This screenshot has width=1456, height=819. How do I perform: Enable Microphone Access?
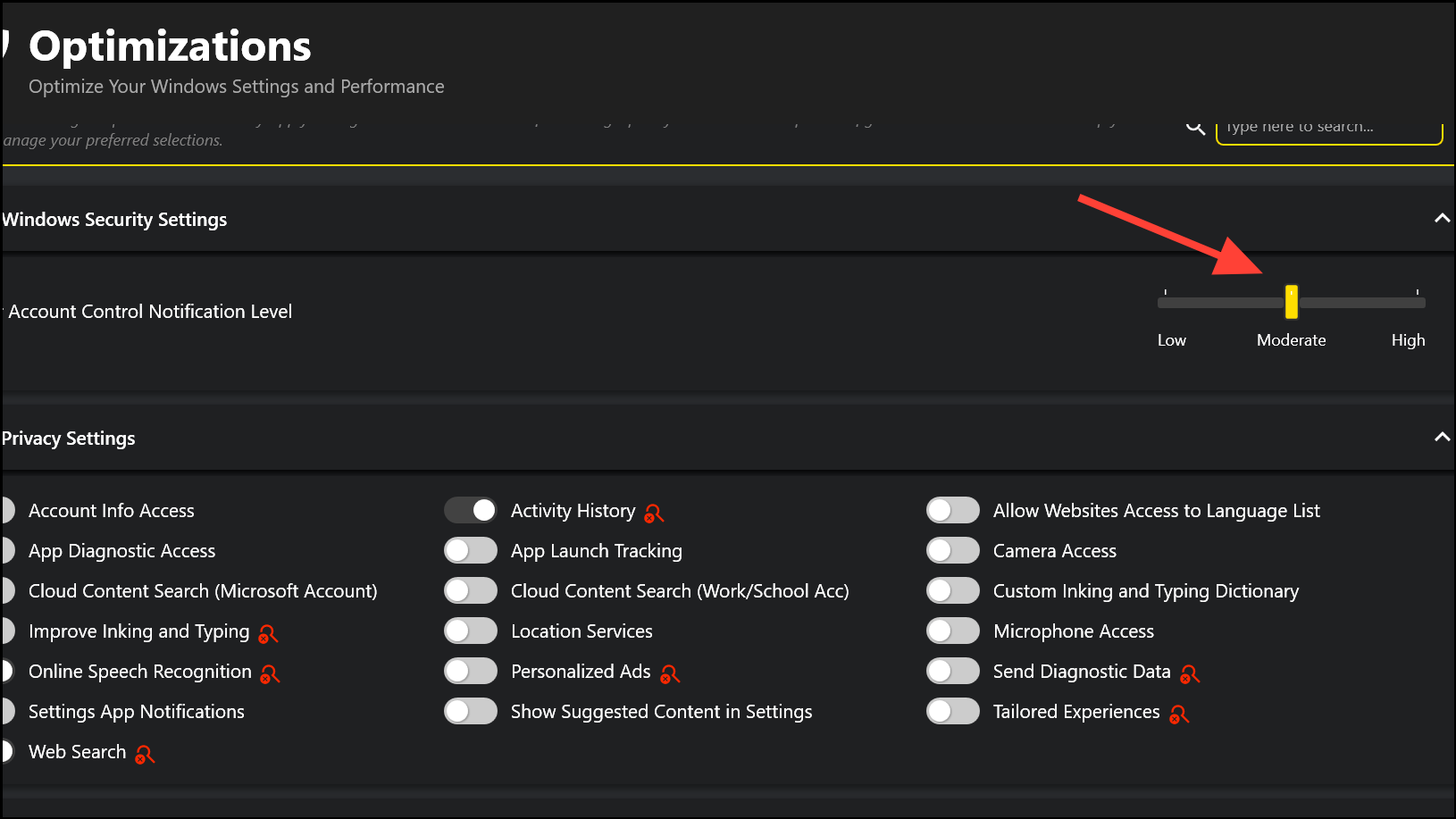952,631
